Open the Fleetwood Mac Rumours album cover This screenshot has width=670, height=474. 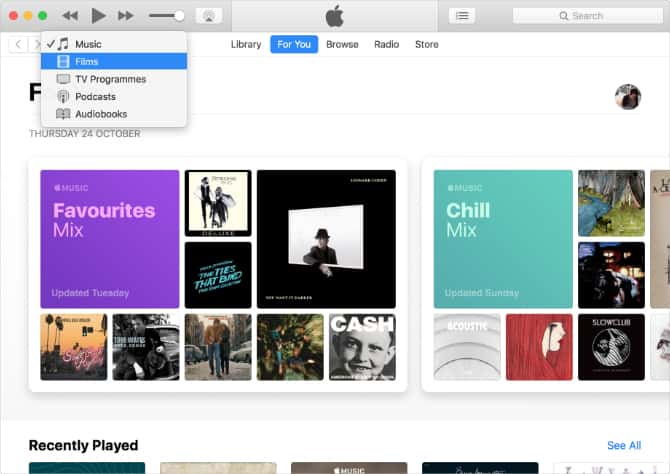click(218, 203)
